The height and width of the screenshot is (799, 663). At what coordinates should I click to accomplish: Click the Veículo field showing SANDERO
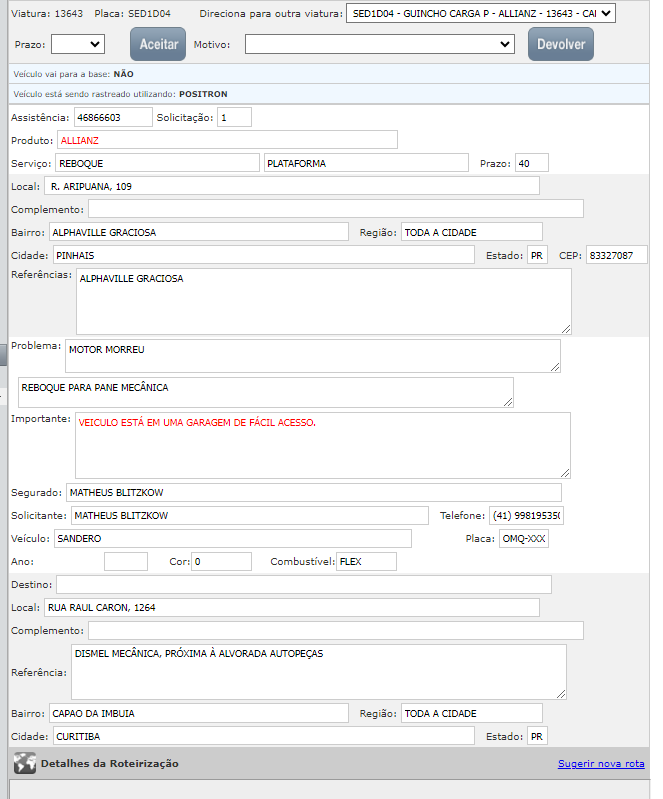tap(232, 539)
